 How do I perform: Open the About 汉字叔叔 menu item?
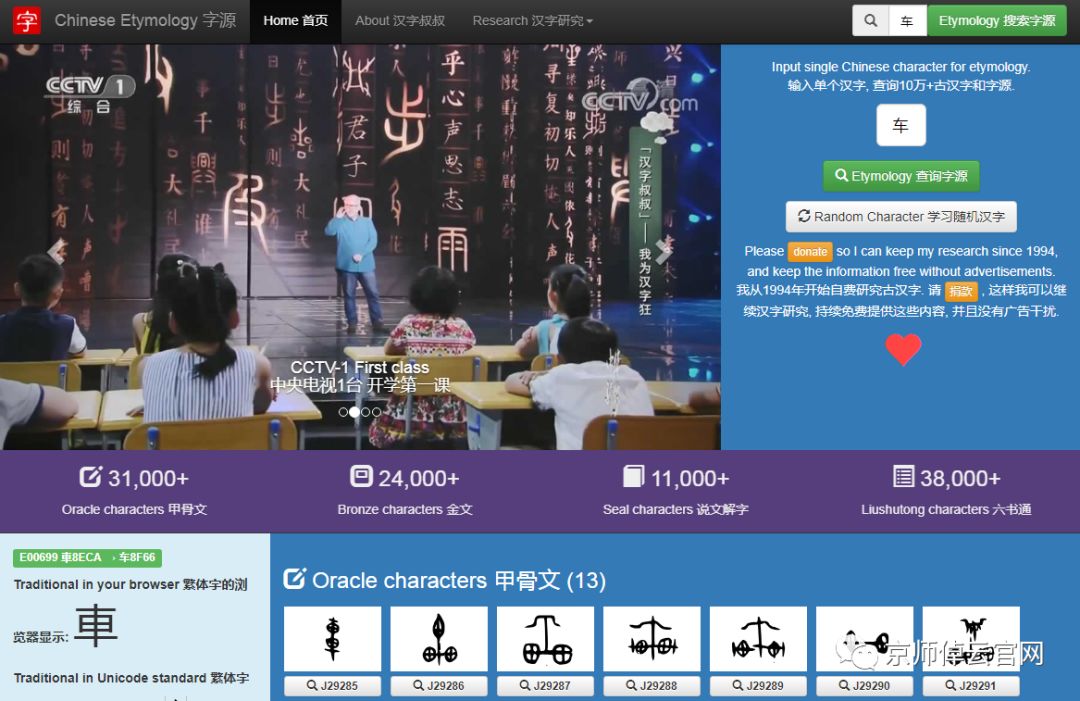pos(400,20)
